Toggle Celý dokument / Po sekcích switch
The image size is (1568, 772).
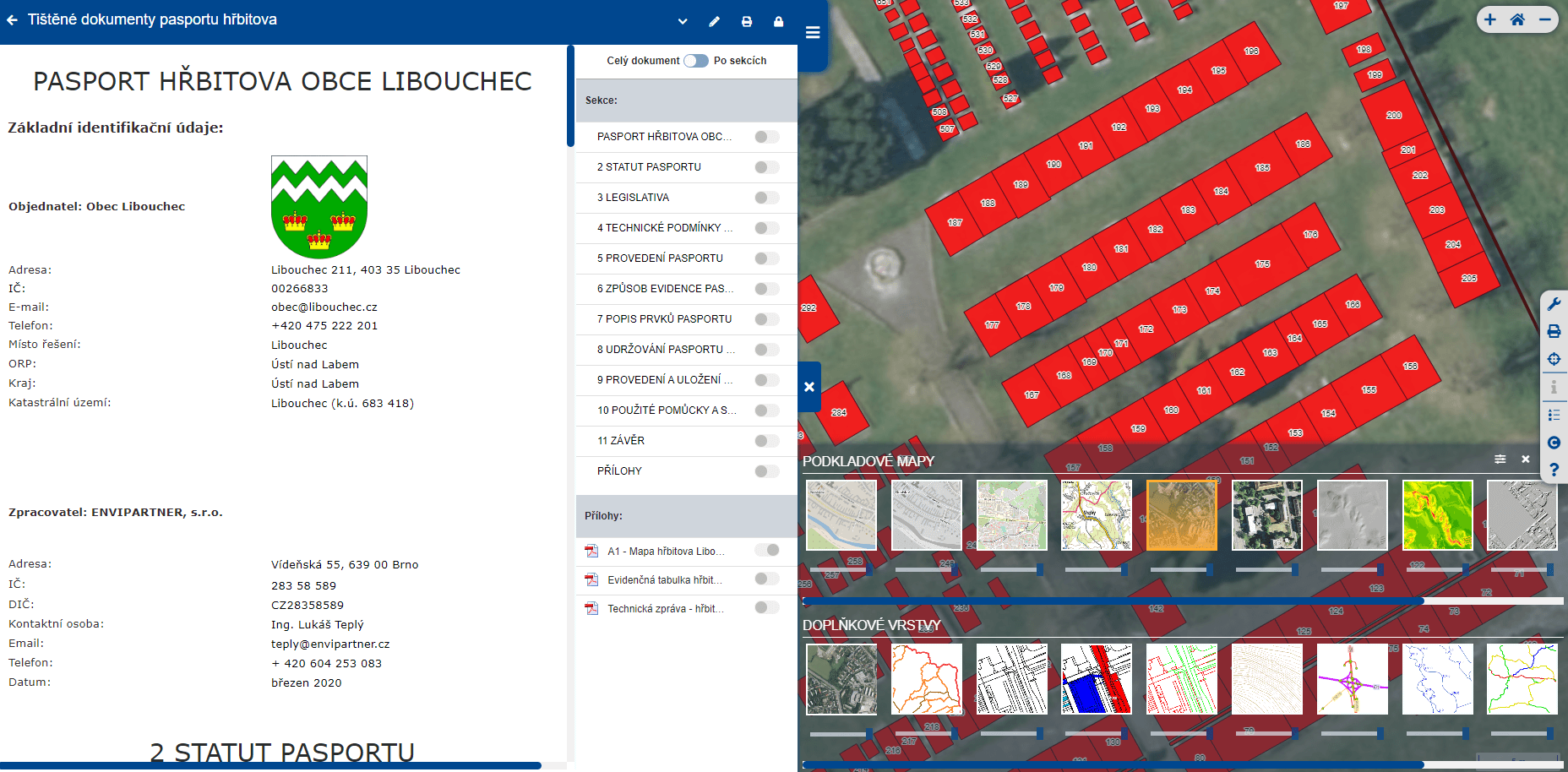click(696, 61)
